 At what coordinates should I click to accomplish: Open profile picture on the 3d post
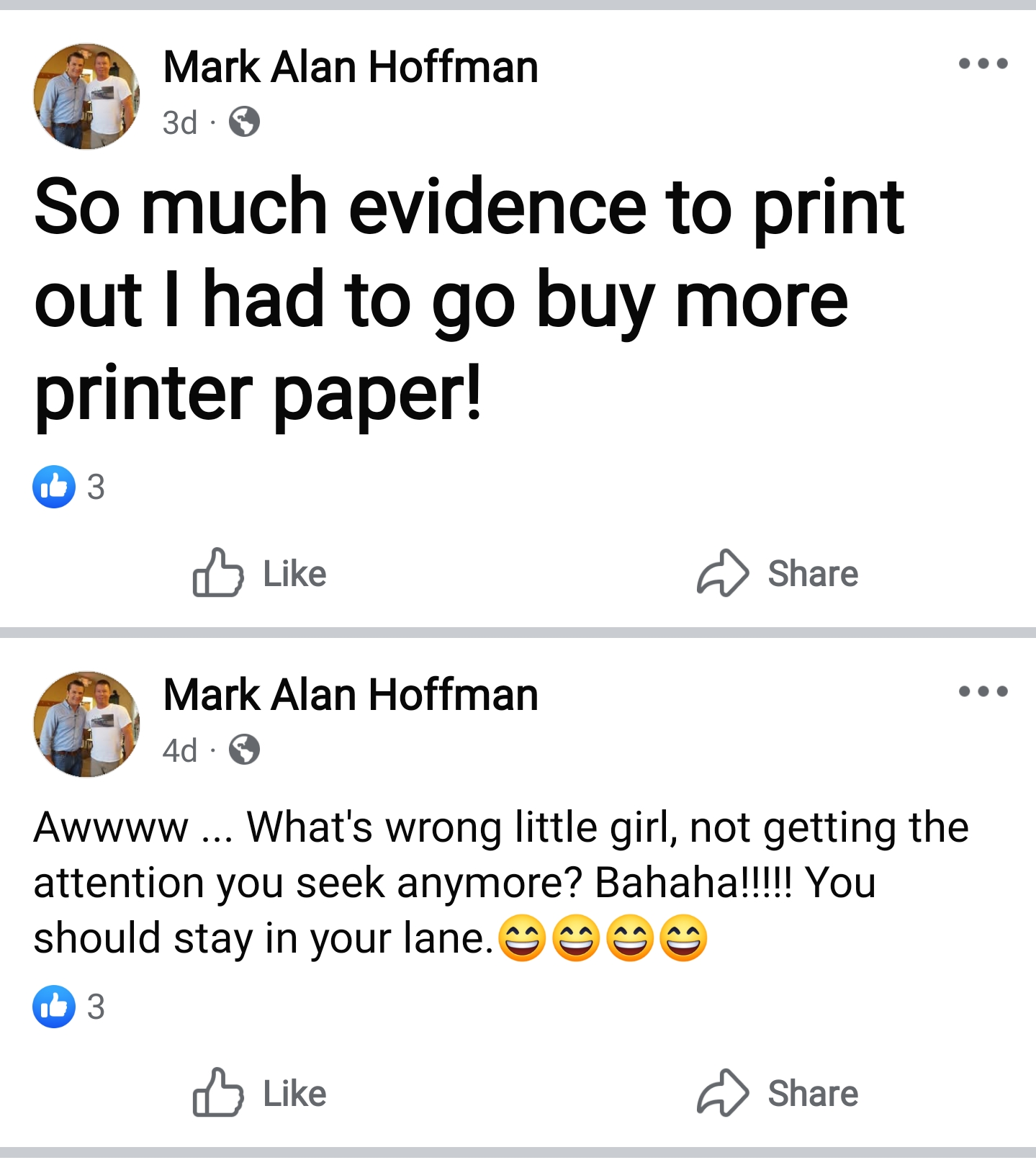coord(86,96)
